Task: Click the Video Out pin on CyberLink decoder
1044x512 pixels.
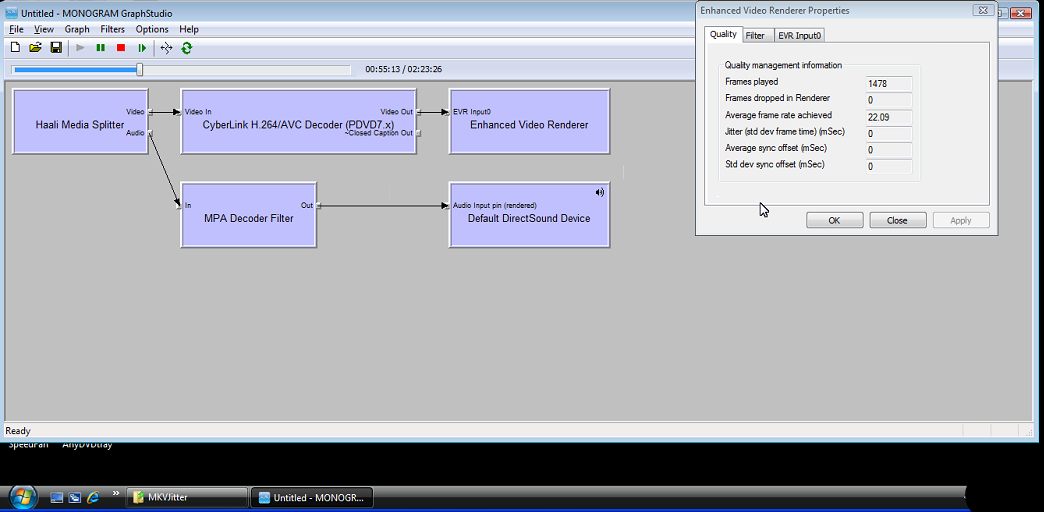Action: [419, 112]
